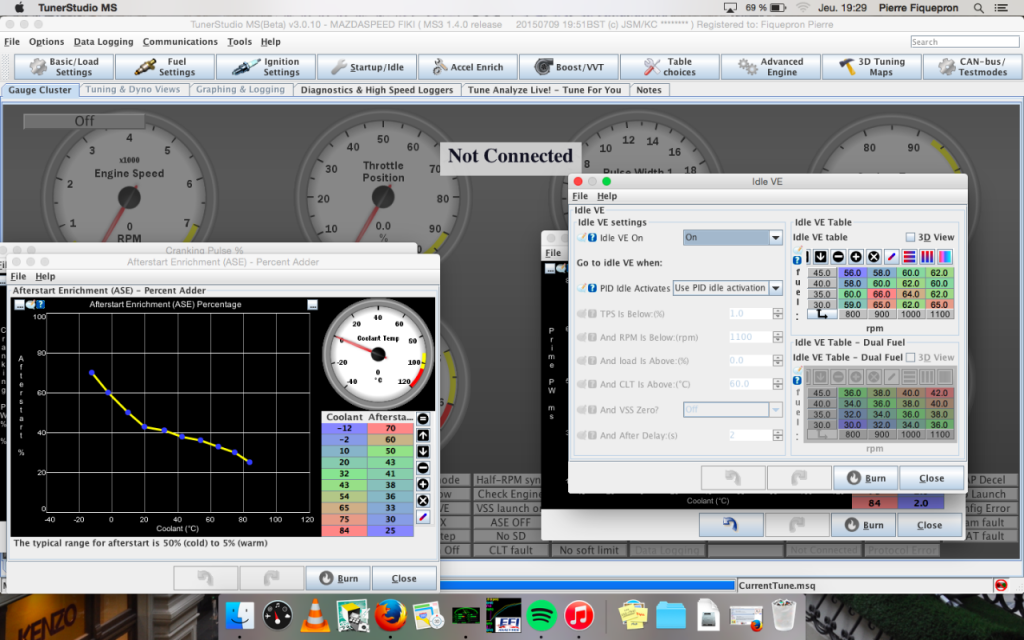This screenshot has height=640, width=1024.
Task: Click Close button in Priming Pulse window
Action: [x=929, y=524]
